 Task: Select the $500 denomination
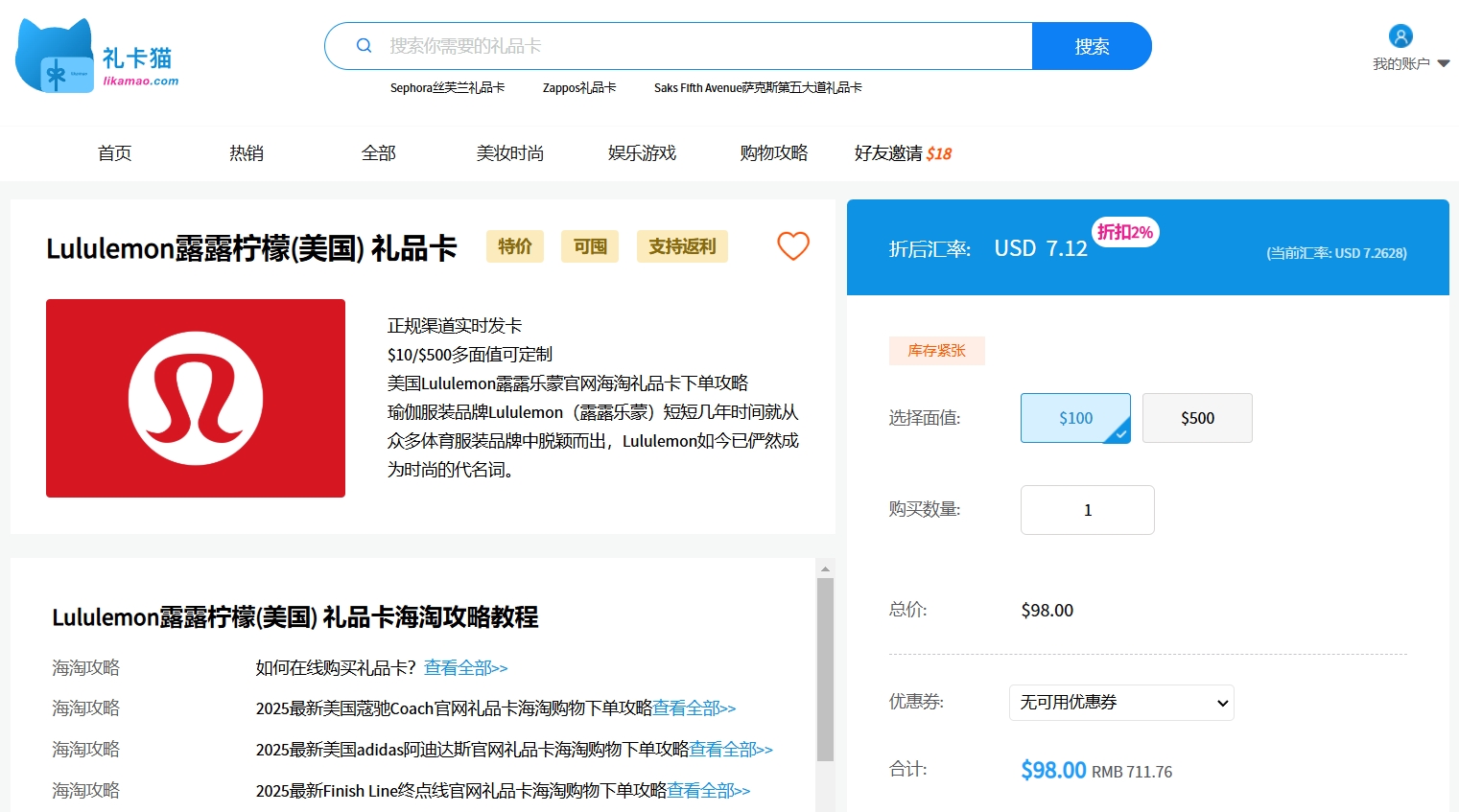tap(1197, 418)
